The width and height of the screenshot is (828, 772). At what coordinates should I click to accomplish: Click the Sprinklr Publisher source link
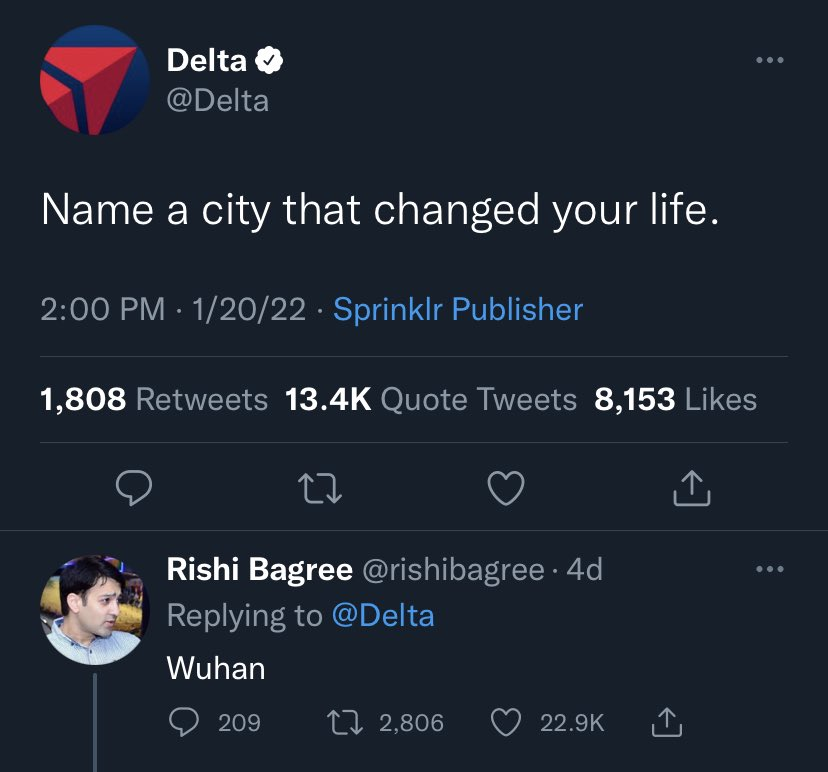[457, 309]
